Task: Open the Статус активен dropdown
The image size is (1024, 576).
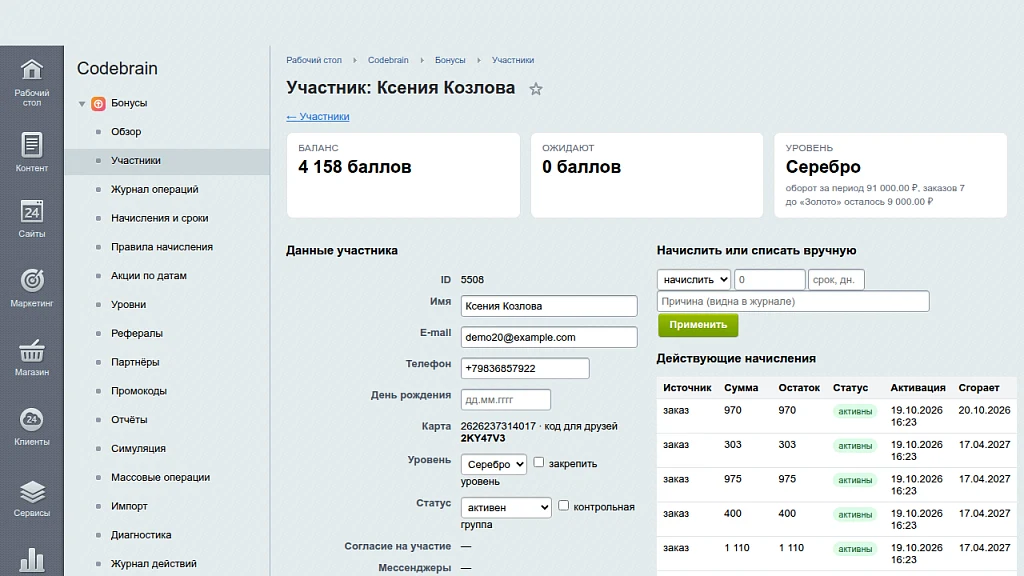Action: pyautogui.click(x=505, y=507)
